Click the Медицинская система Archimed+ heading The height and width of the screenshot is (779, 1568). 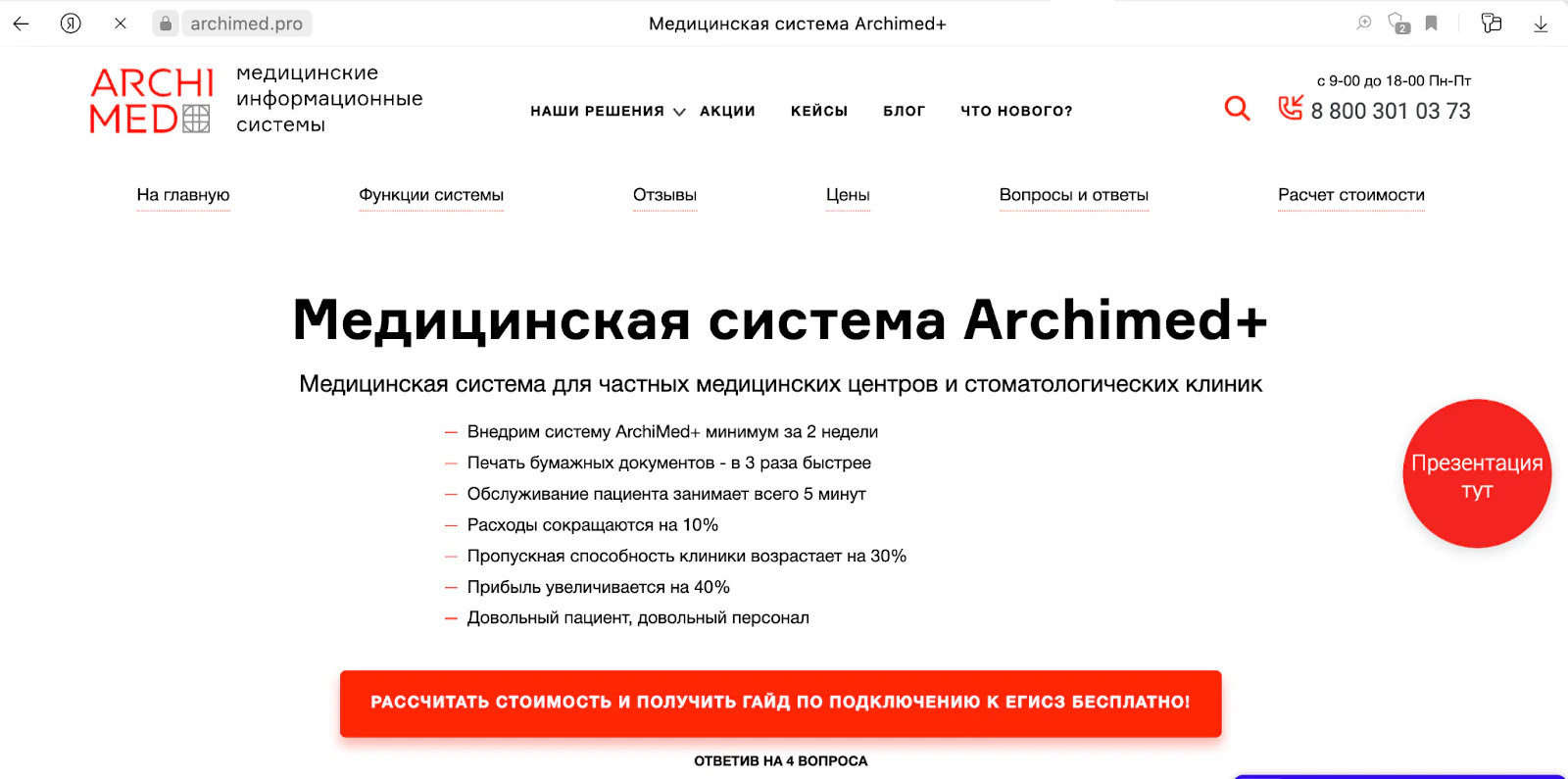pyautogui.click(x=780, y=320)
